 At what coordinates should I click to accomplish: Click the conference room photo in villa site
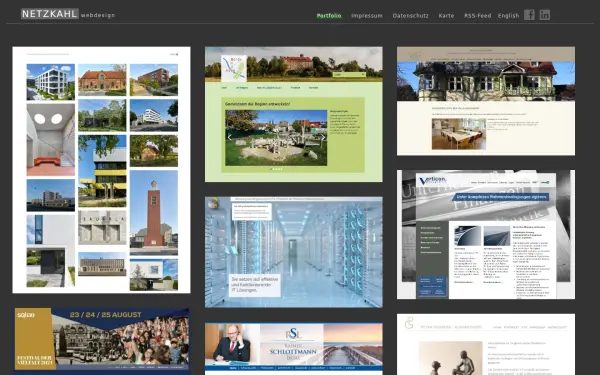click(459, 134)
